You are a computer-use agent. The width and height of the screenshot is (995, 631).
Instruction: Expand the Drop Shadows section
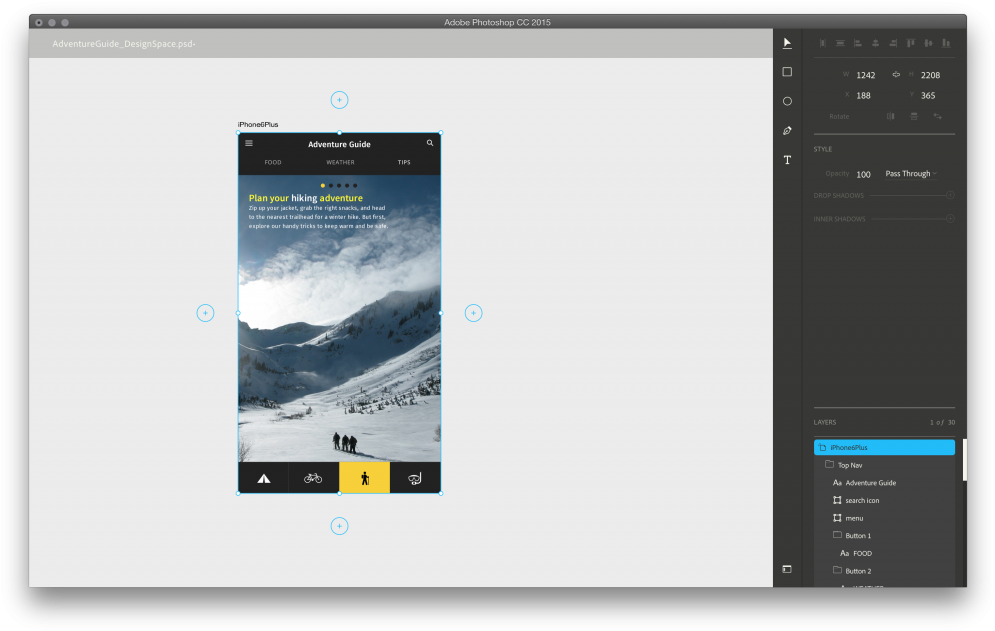point(949,195)
